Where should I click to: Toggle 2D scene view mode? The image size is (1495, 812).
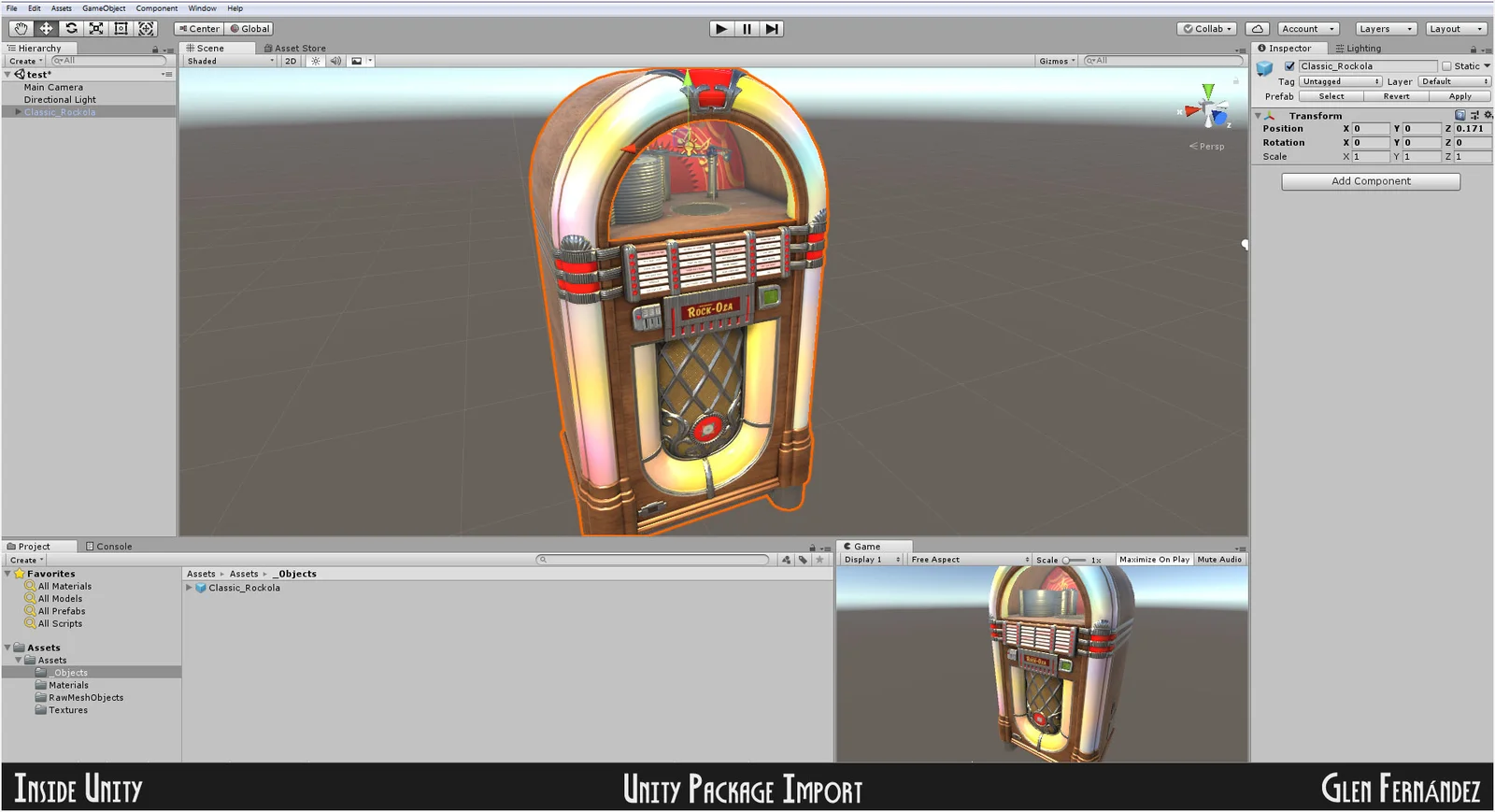pyautogui.click(x=291, y=61)
